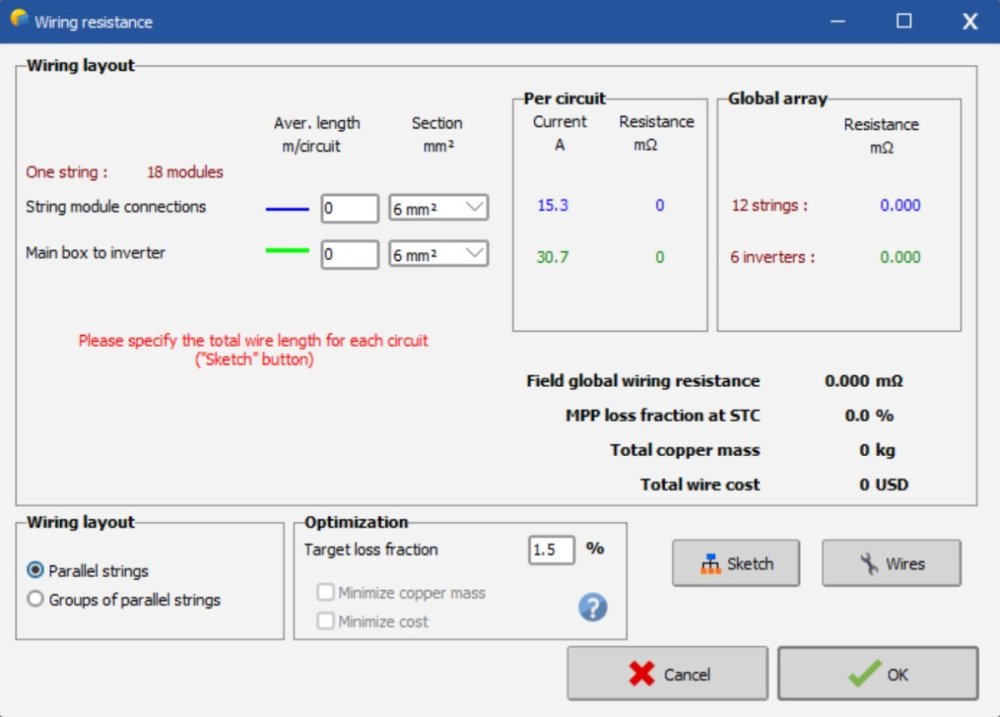Click the Target loss fraction input field
The height and width of the screenshot is (717, 1000).
(551, 550)
